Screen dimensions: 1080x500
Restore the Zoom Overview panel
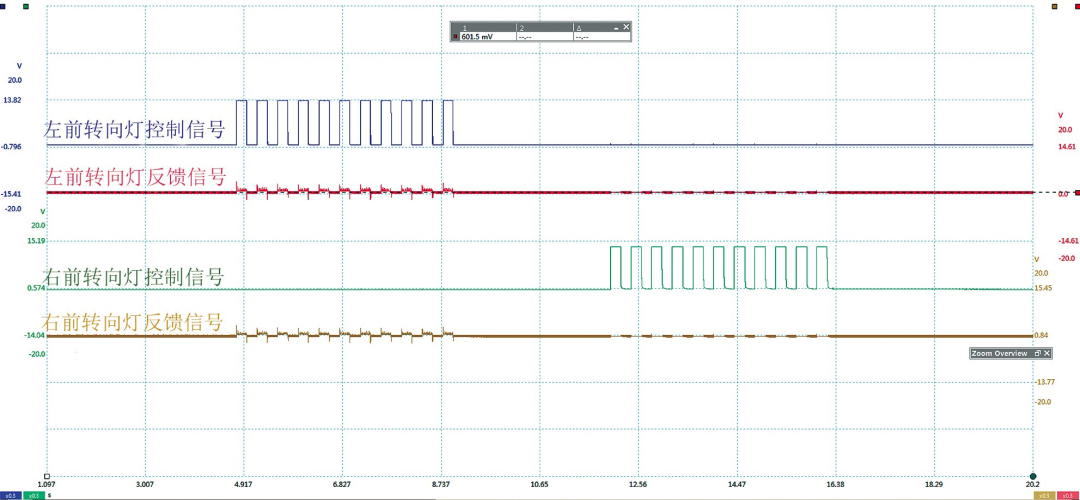click(1037, 353)
